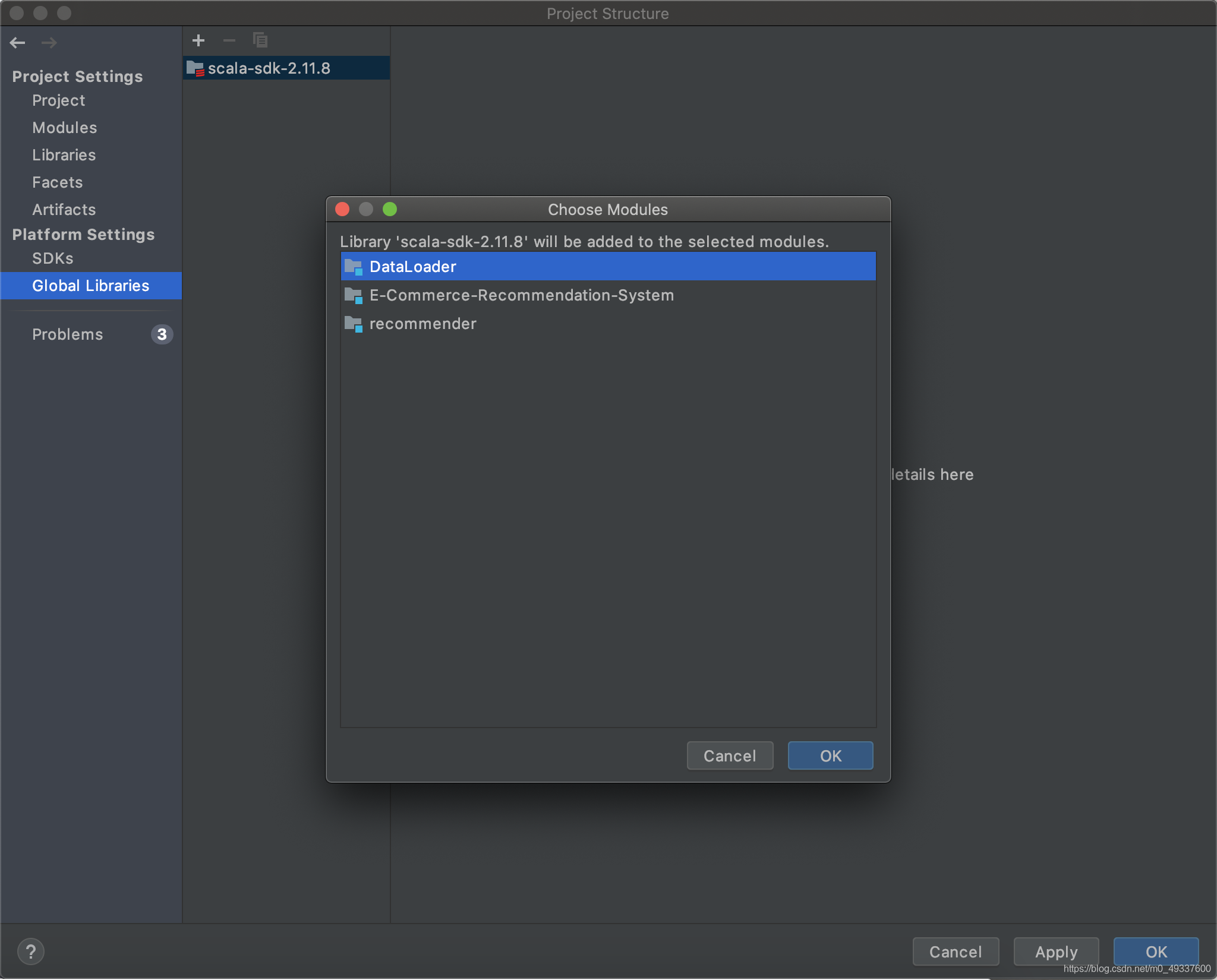
Task: Click the help question mark icon
Action: tap(32, 951)
